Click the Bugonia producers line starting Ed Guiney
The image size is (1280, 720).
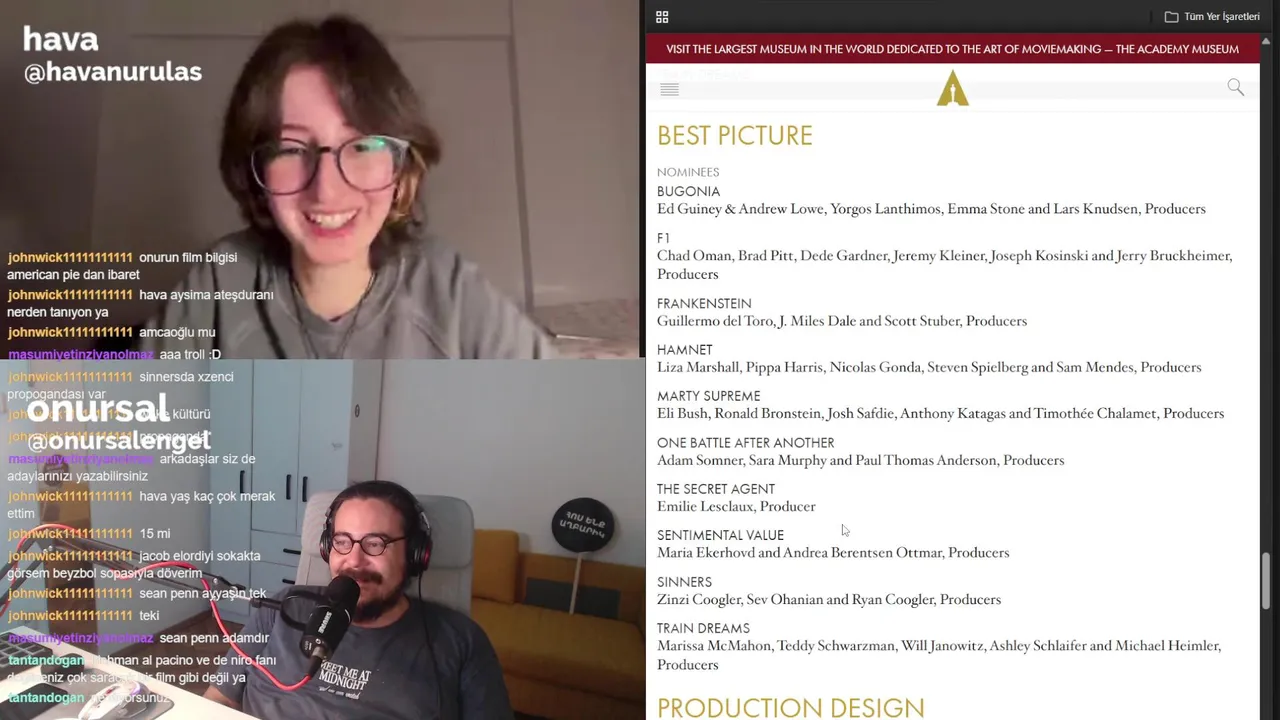(931, 209)
